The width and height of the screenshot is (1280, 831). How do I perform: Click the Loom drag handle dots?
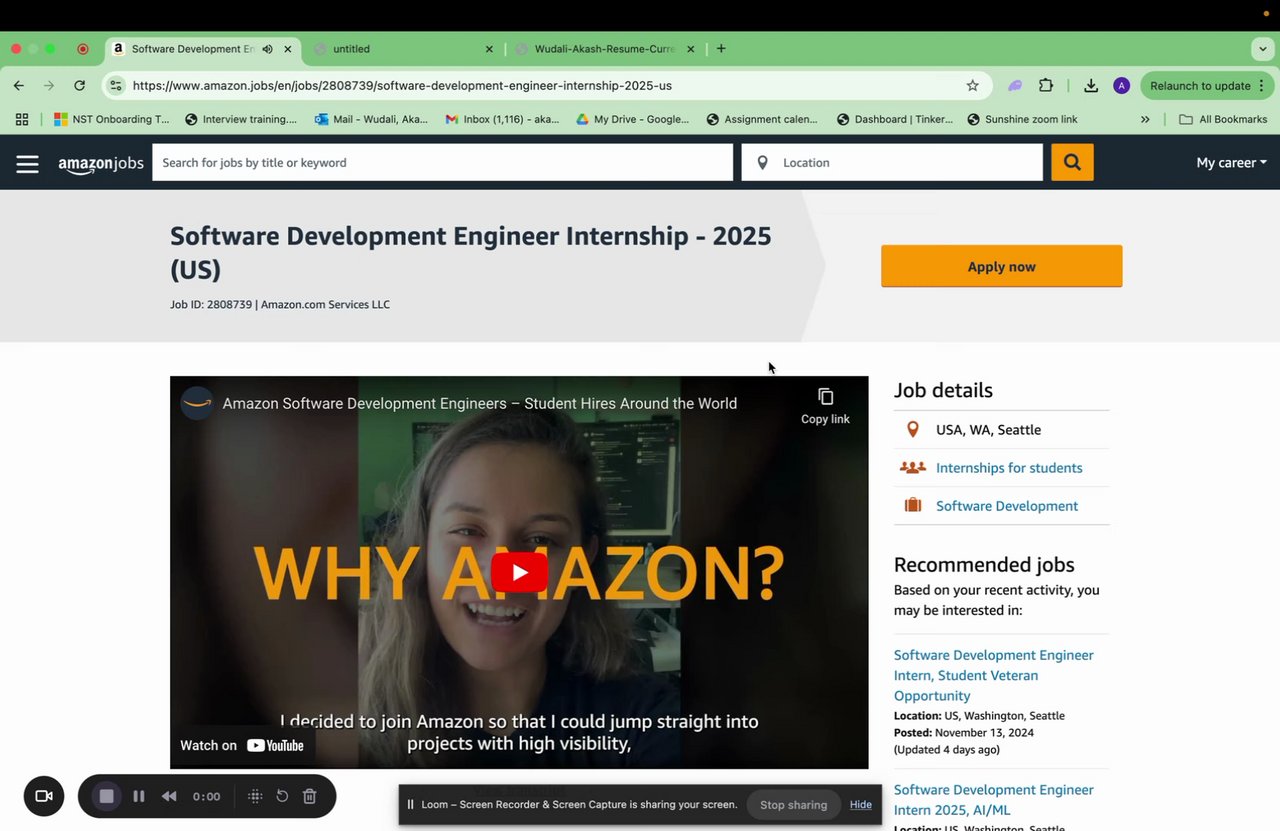[x=255, y=796]
